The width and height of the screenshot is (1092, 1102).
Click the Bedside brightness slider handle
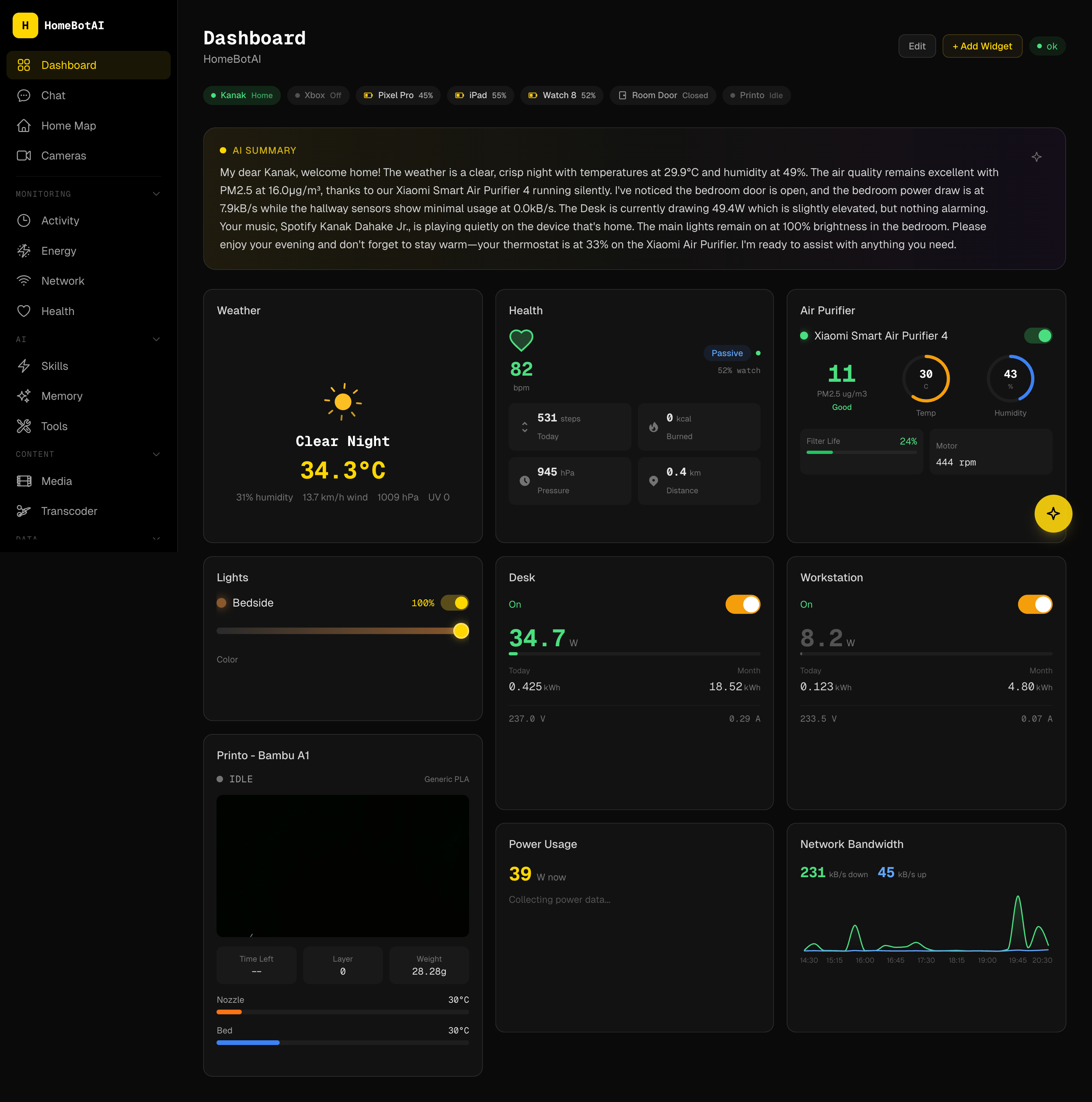click(460, 631)
